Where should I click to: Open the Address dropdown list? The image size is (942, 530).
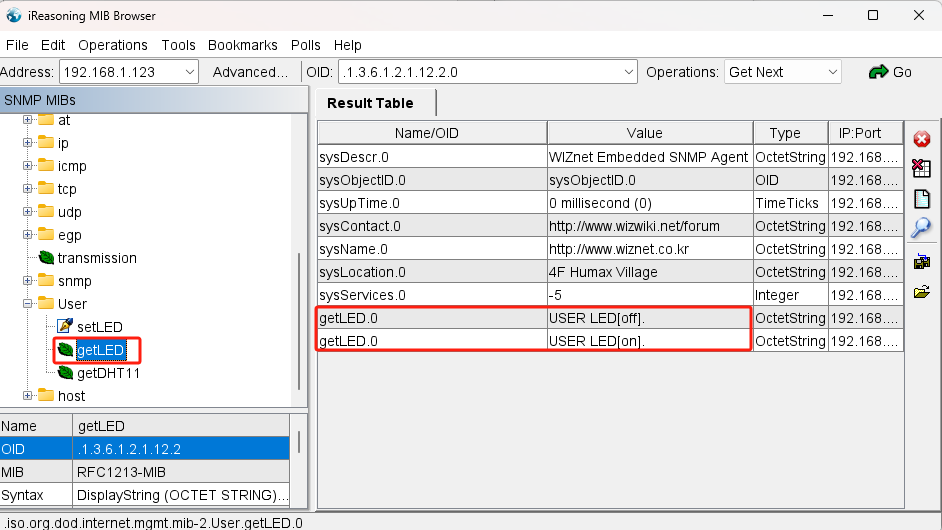coord(190,72)
